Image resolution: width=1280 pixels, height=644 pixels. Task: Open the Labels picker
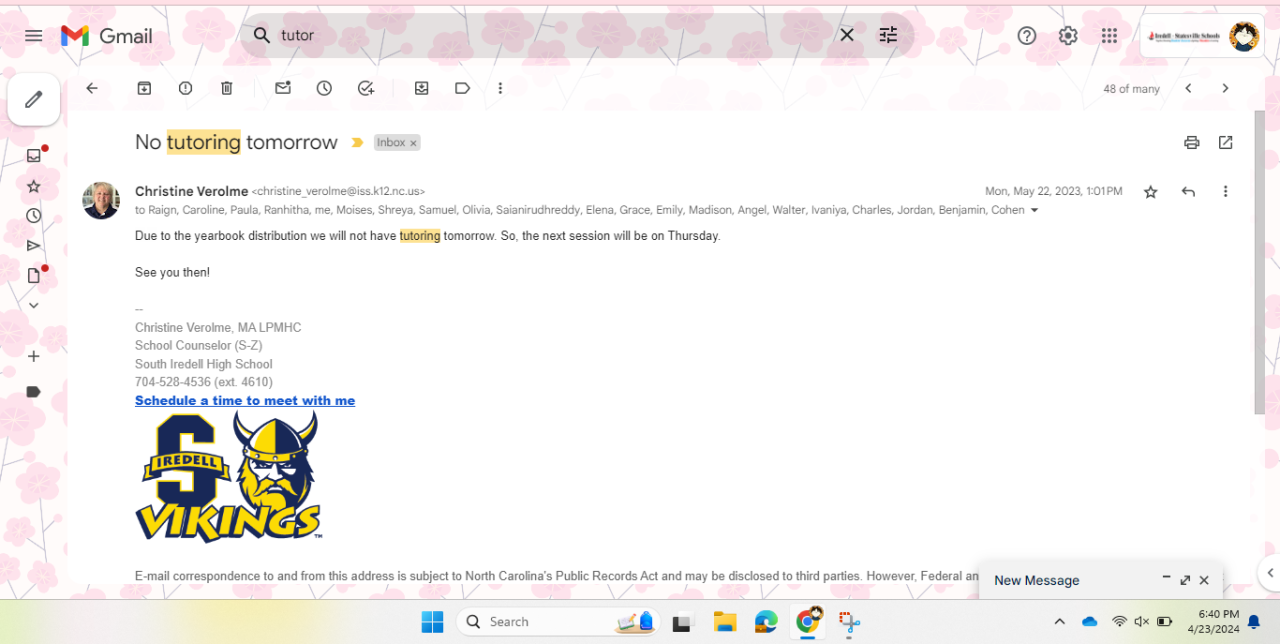(x=462, y=88)
